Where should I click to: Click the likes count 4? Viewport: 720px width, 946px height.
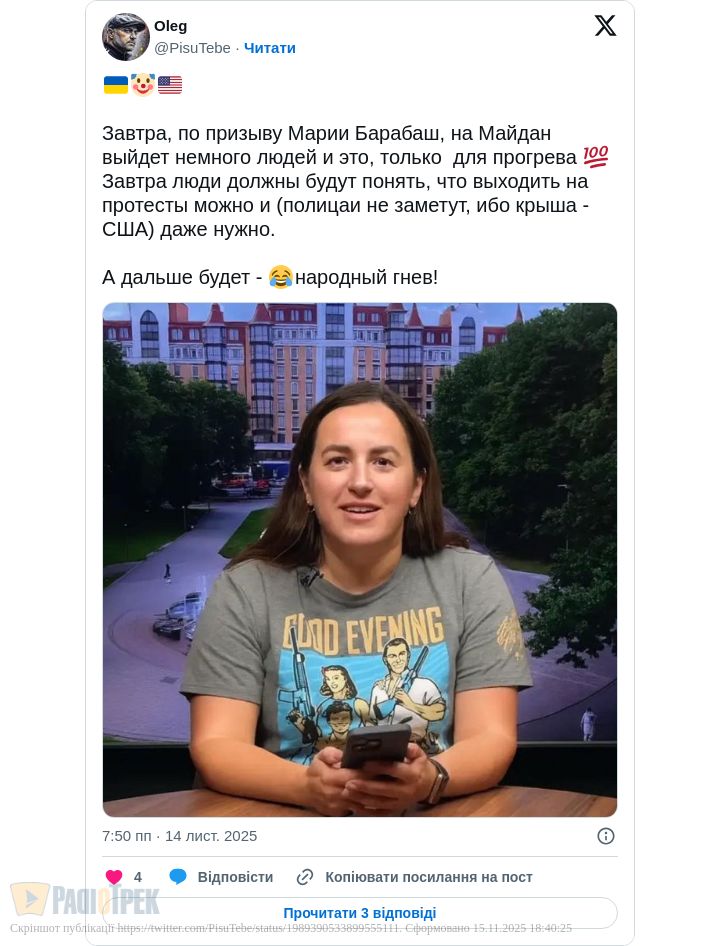pos(138,877)
